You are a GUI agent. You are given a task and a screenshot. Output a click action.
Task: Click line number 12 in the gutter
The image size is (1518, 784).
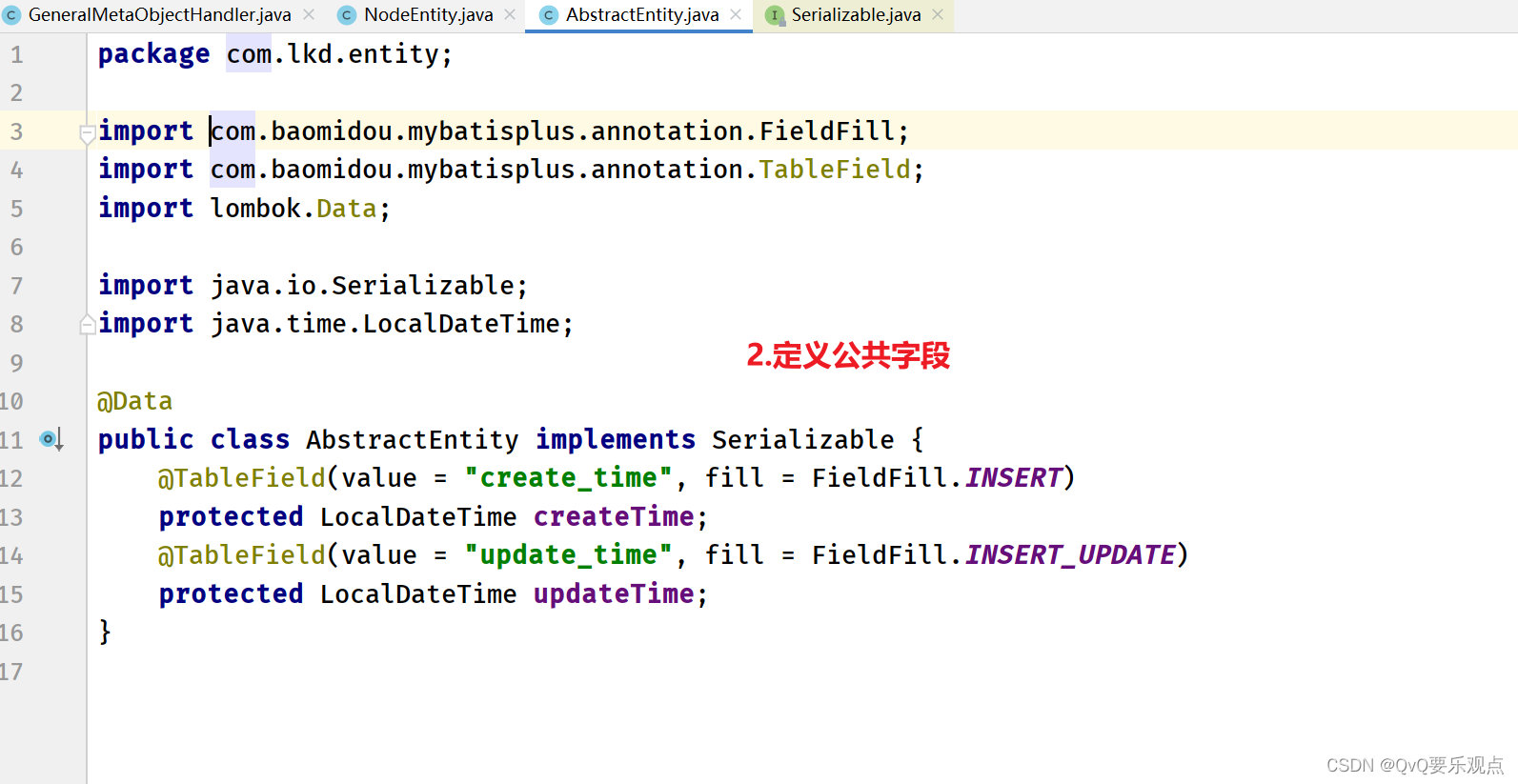[11, 478]
